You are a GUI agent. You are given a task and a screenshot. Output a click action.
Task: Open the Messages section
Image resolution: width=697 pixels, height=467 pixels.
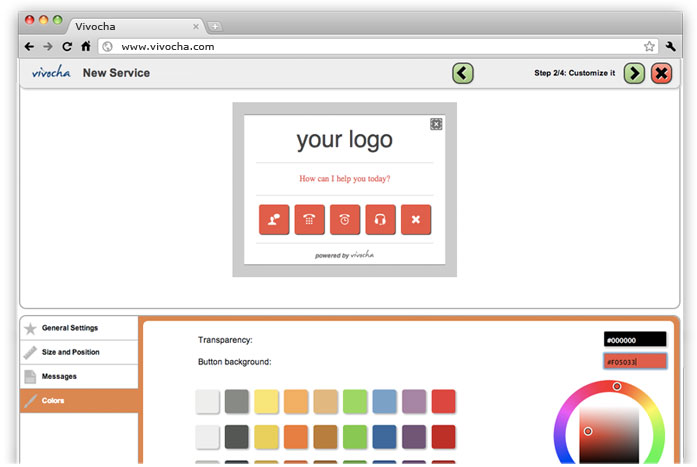(79, 376)
